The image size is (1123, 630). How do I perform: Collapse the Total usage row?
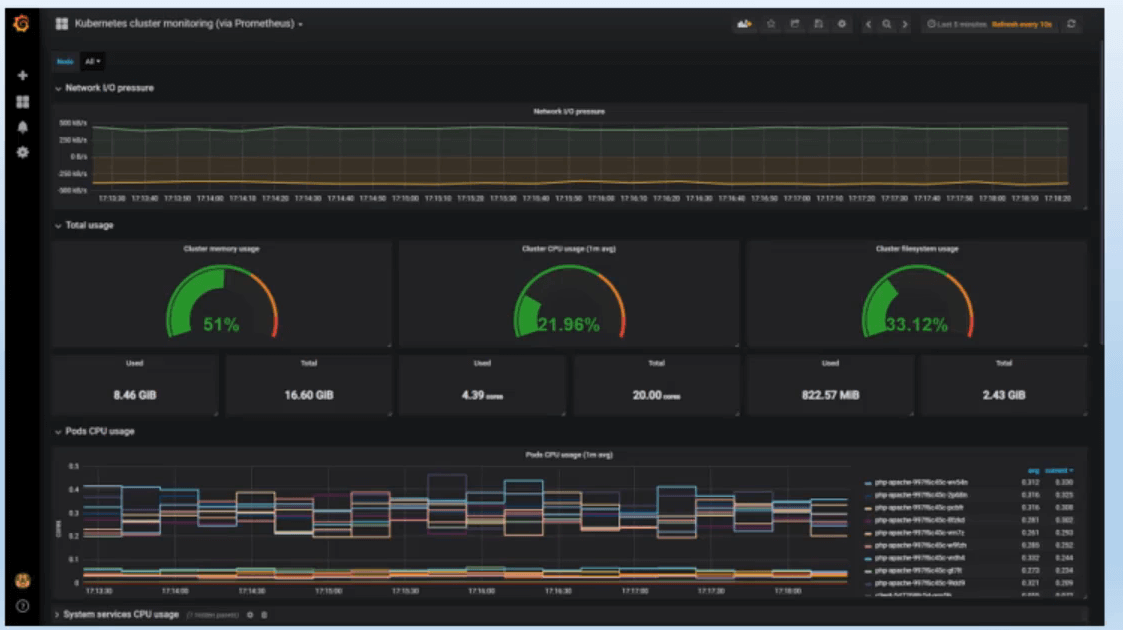[85, 226]
